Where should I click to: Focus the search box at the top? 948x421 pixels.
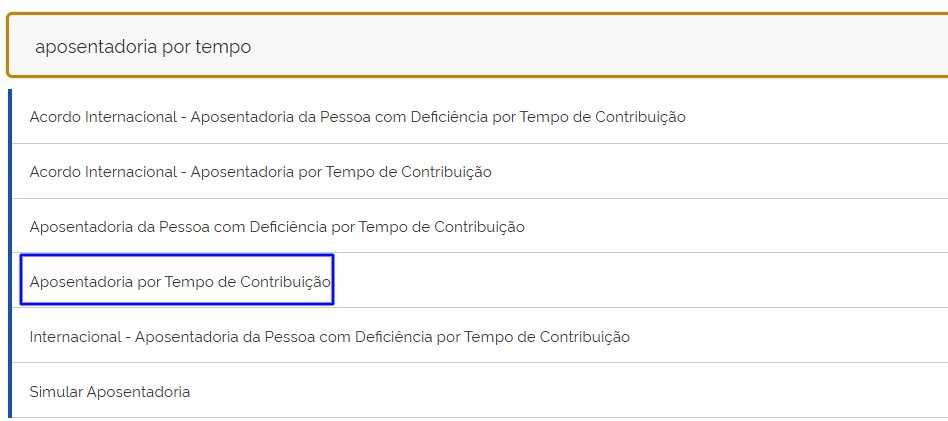point(480,47)
